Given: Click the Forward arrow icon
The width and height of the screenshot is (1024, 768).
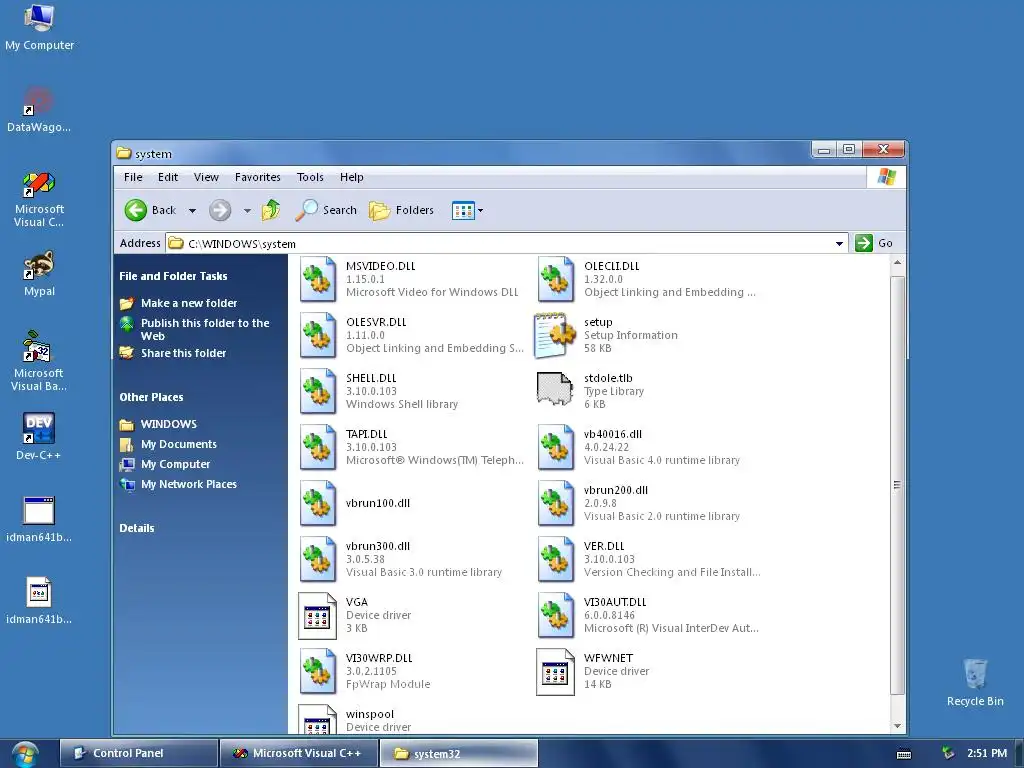Looking at the screenshot, I should (x=220, y=210).
